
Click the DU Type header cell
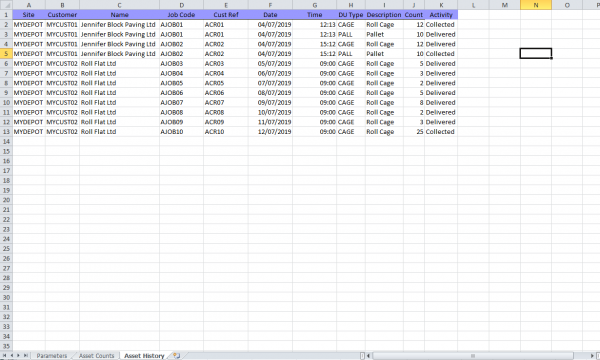point(351,15)
